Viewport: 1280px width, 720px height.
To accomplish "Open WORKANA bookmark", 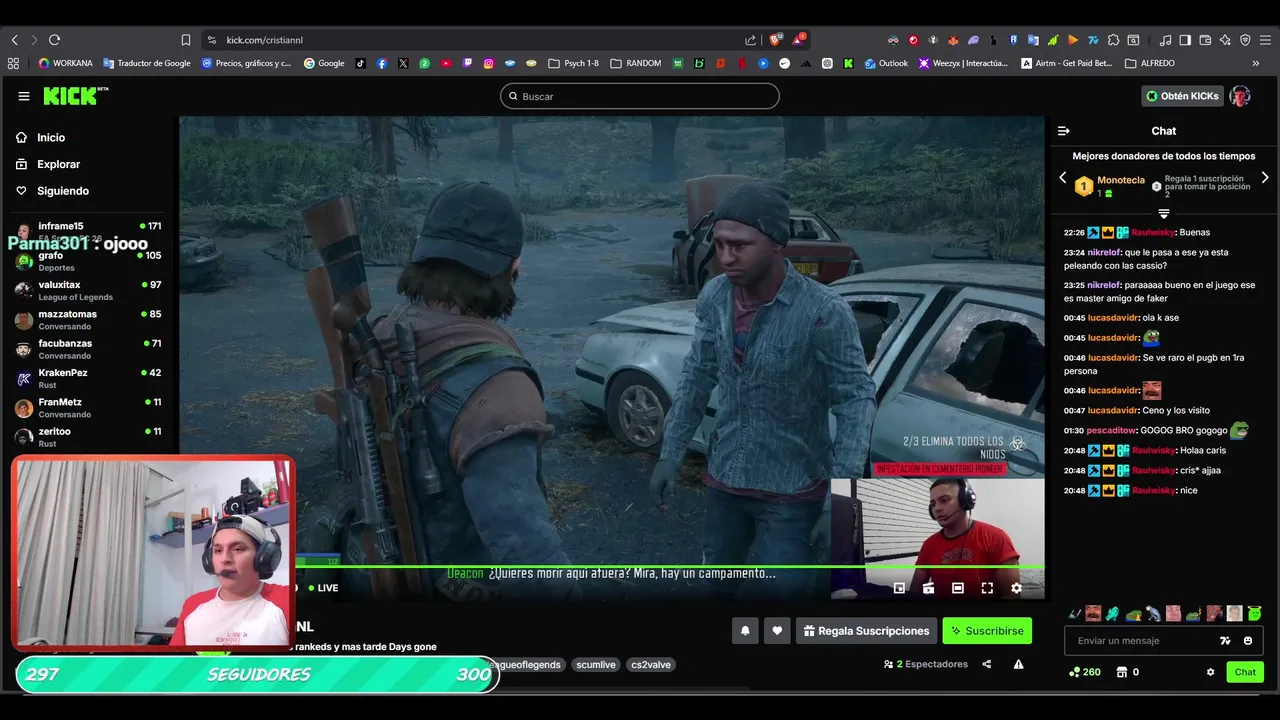I will (65, 63).
